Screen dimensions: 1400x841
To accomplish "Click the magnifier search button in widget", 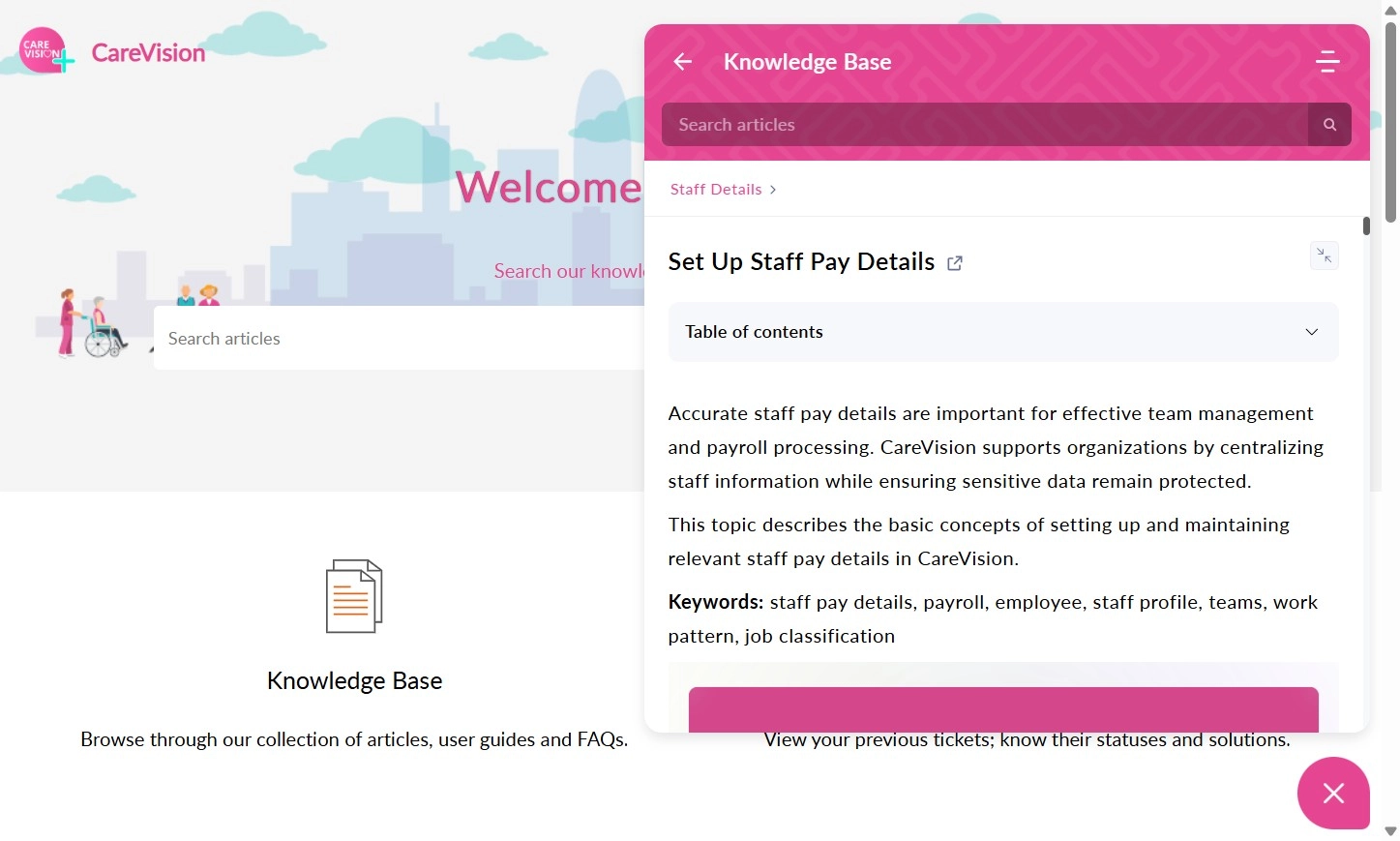I will click(1329, 125).
